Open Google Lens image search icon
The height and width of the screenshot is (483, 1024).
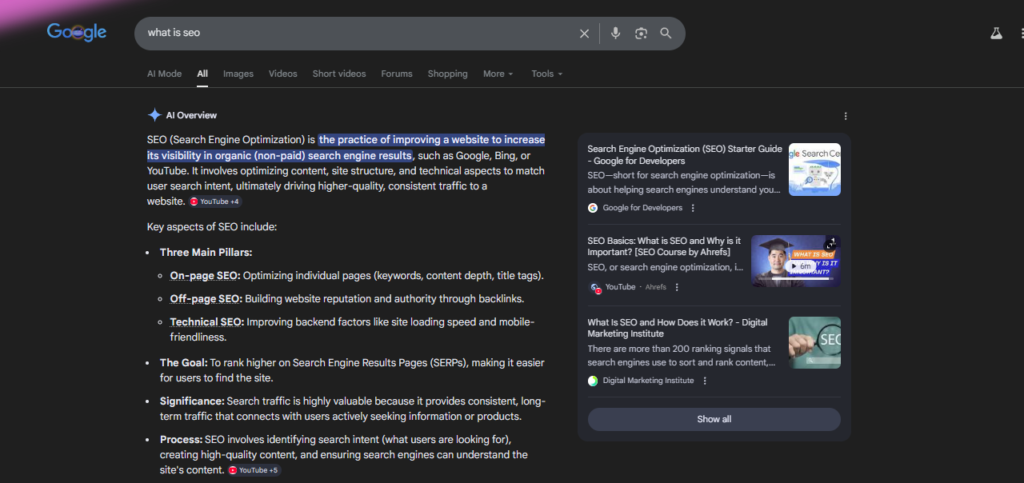(641, 33)
